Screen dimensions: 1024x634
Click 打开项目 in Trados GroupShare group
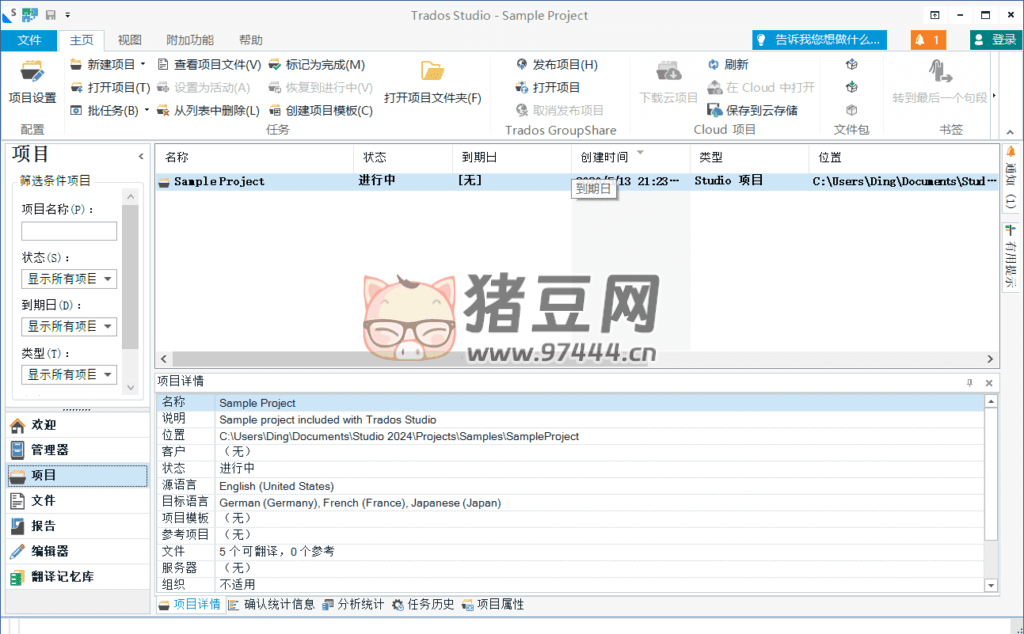tap(547, 87)
